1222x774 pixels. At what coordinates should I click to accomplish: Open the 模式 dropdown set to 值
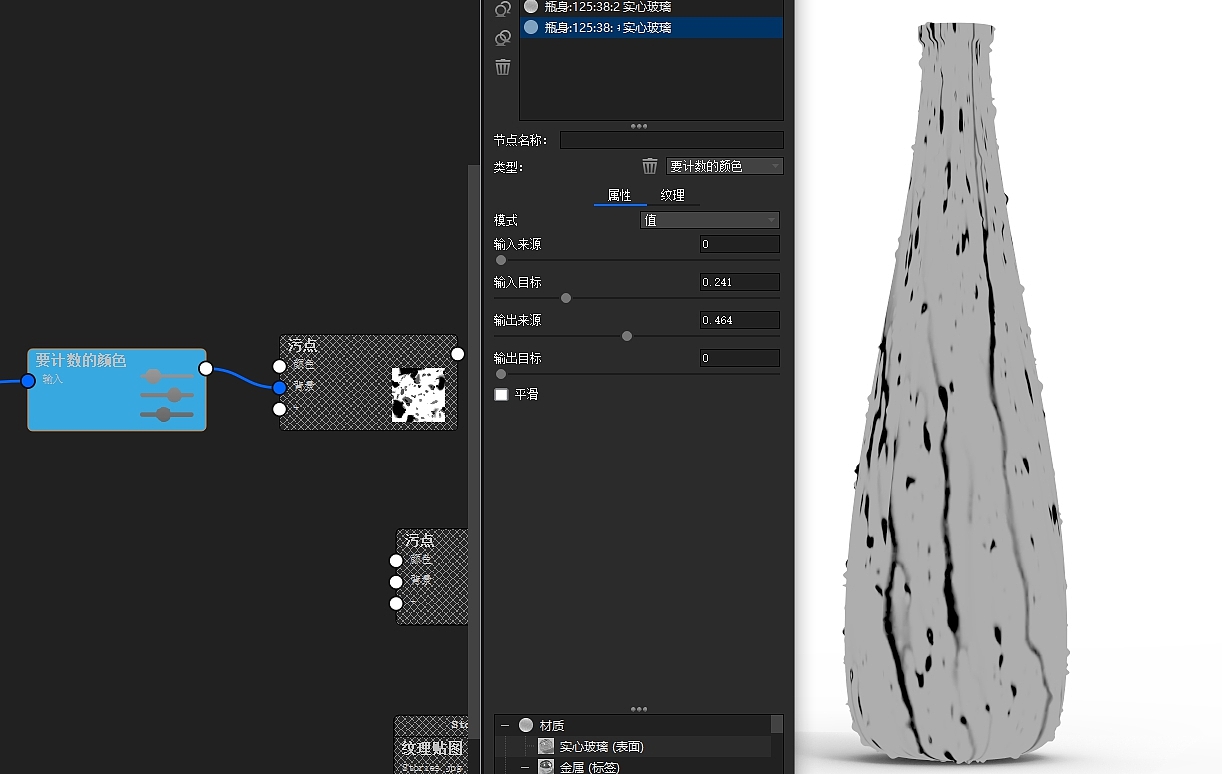tap(709, 220)
